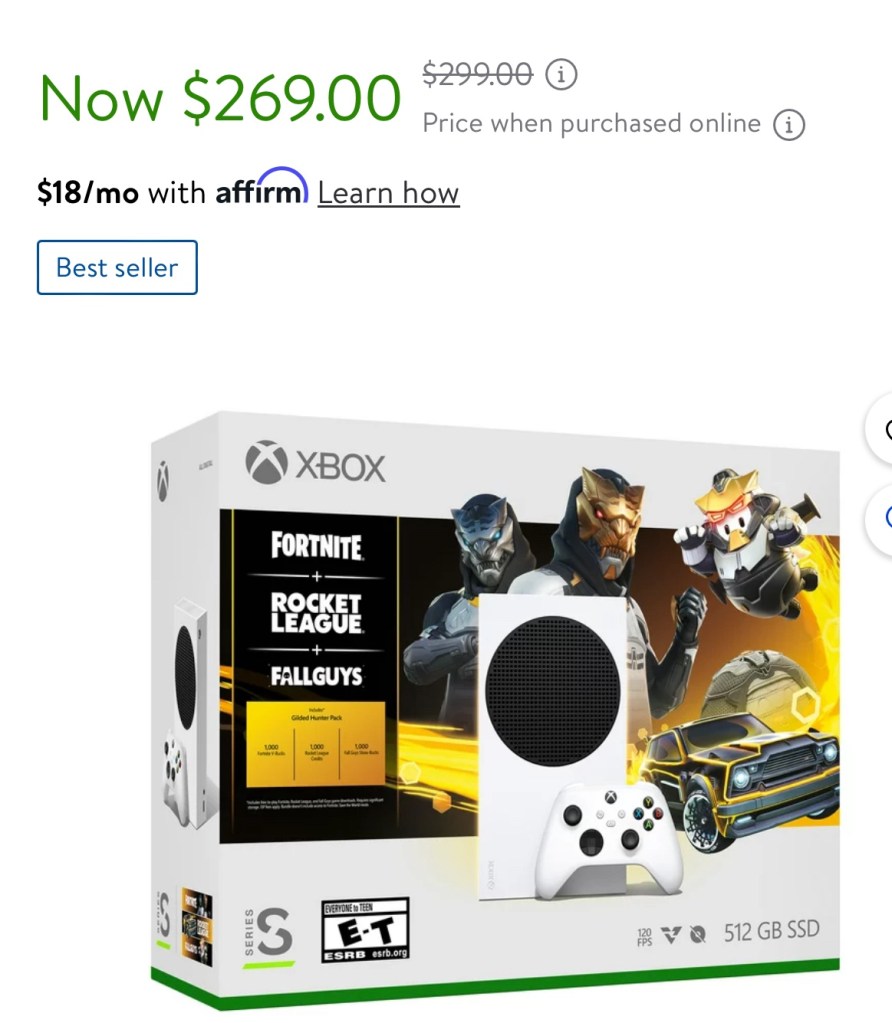Click the 512 GB SSD label
The height and width of the screenshot is (1023, 892).
pos(771,931)
